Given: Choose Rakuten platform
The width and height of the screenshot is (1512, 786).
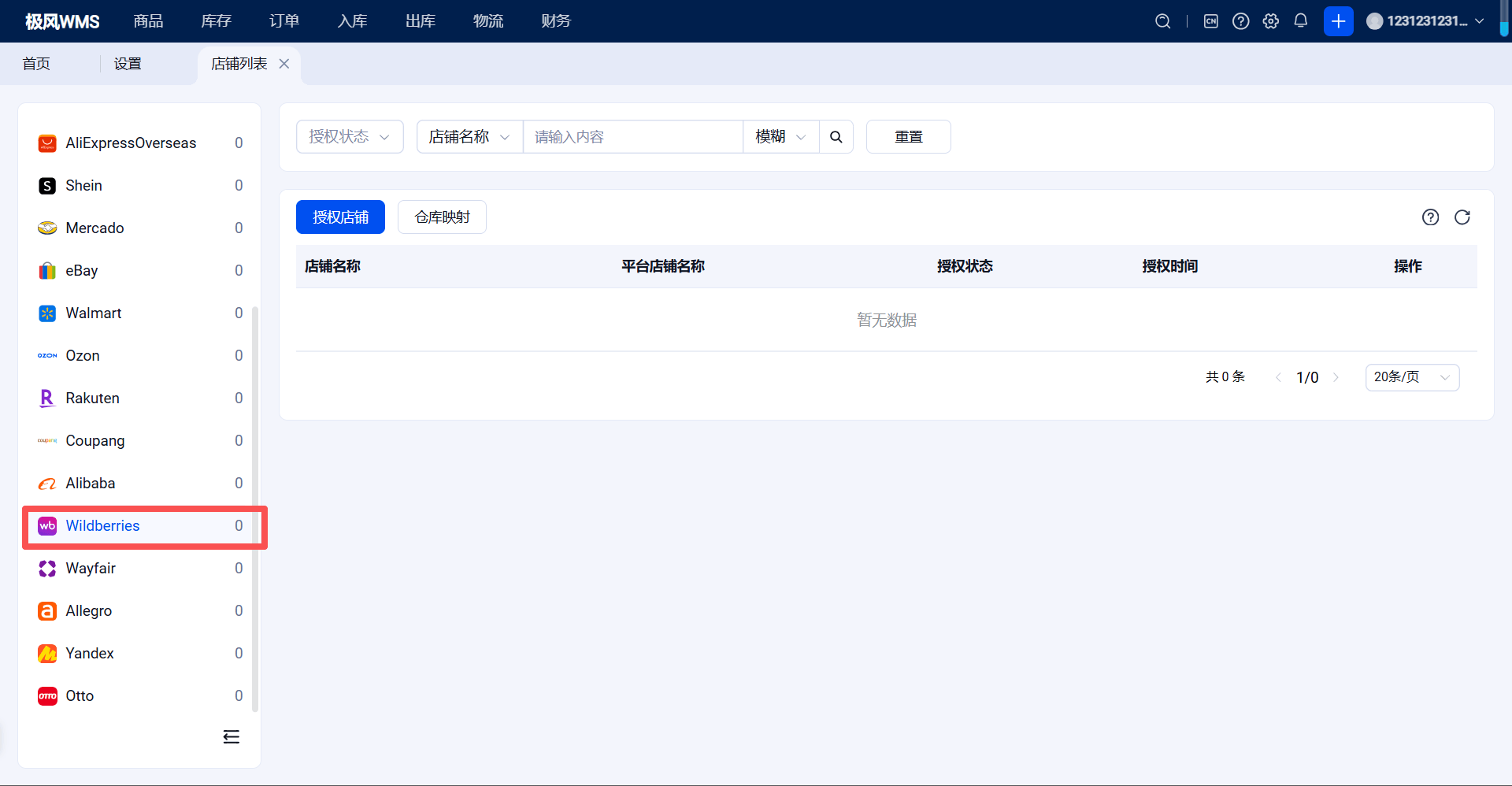Looking at the screenshot, I should (140, 399).
